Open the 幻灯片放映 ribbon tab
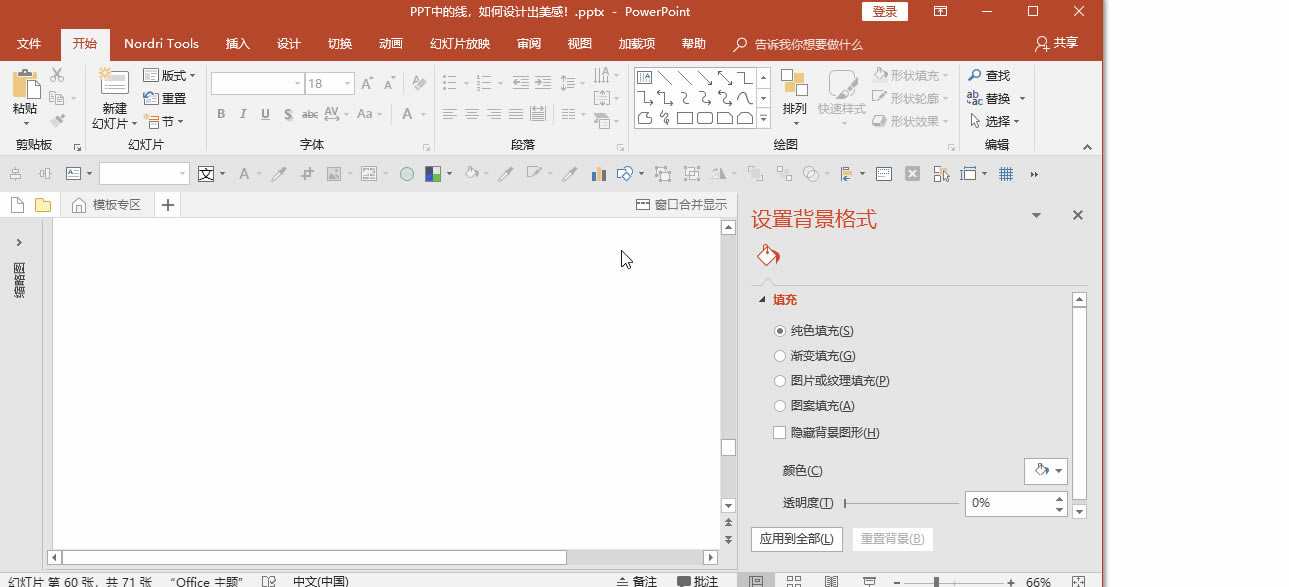 click(458, 43)
